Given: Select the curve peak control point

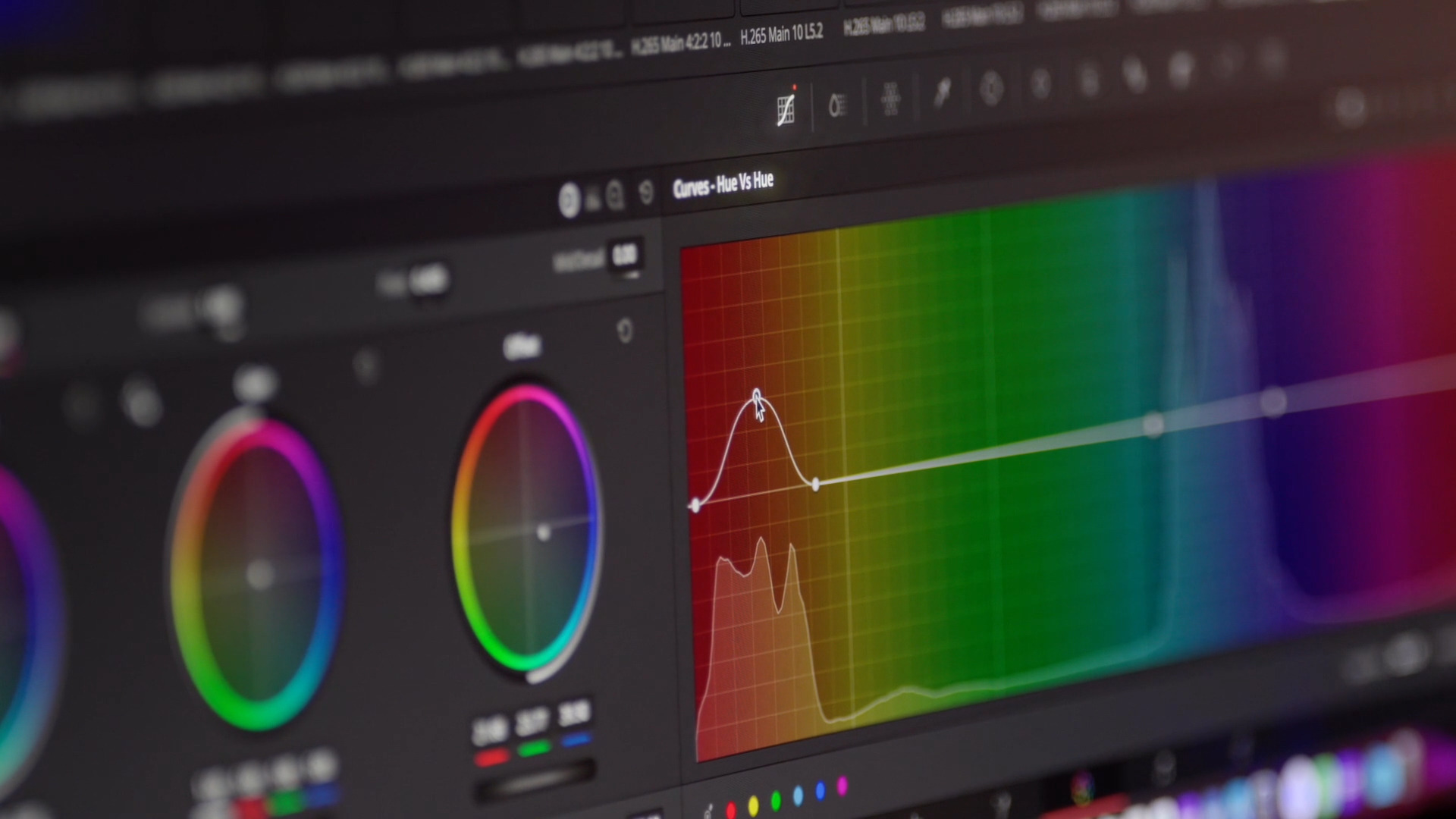Looking at the screenshot, I should [756, 397].
